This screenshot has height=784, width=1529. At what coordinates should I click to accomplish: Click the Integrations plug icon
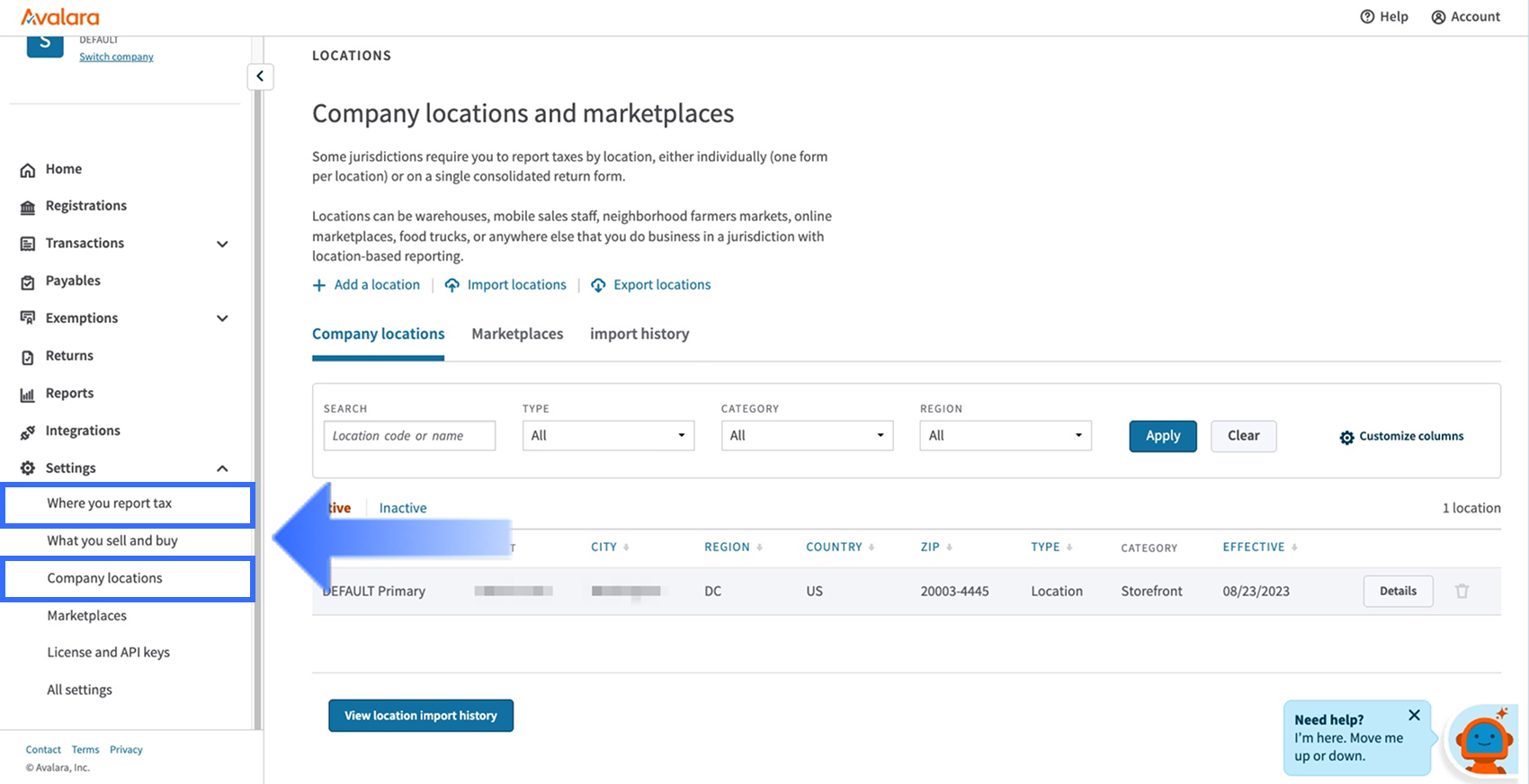pyautogui.click(x=28, y=432)
